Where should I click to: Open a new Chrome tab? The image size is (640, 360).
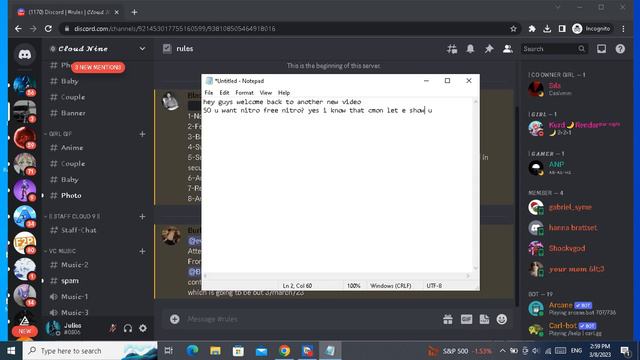(134, 12)
